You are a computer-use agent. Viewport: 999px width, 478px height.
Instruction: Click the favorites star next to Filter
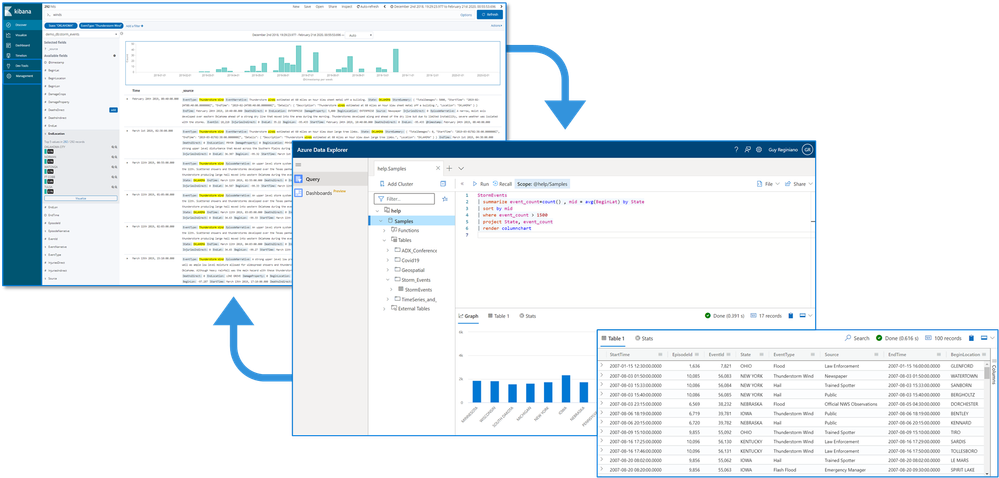(x=445, y=199)
